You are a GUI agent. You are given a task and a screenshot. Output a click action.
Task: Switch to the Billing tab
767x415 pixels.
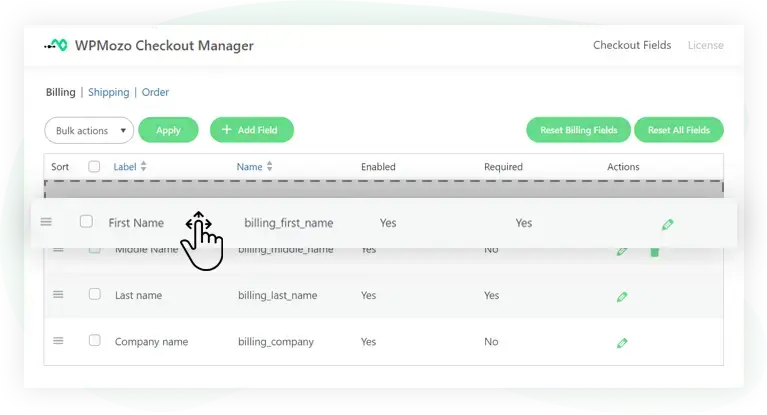point(61,92)
